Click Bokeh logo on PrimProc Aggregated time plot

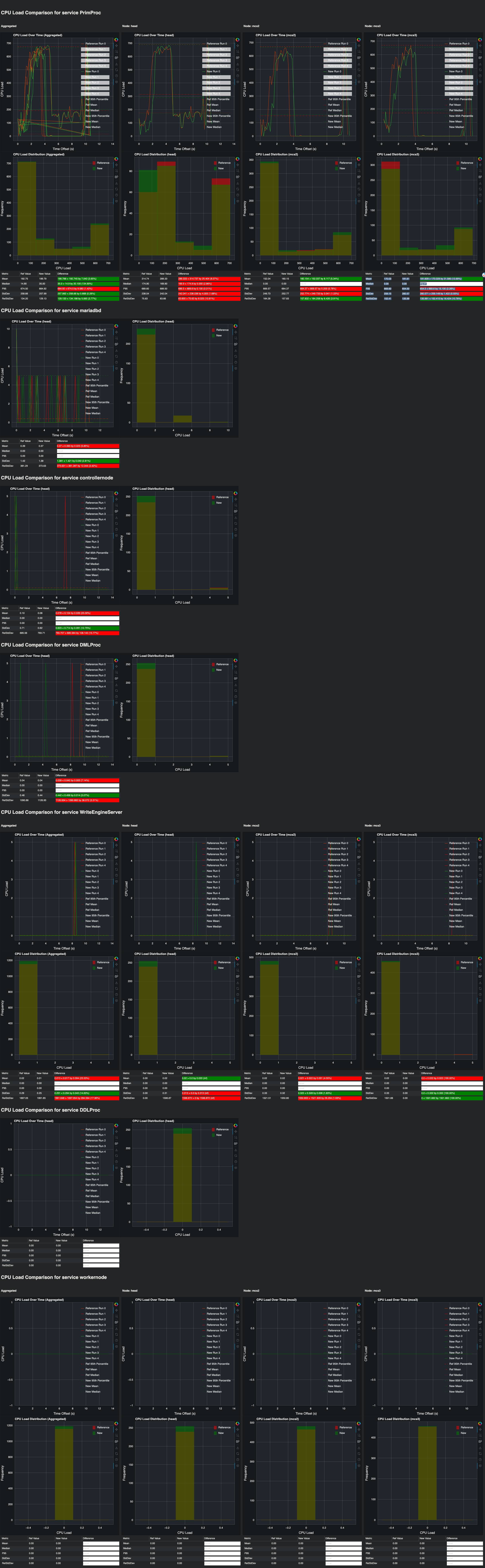(x=116, y=40)
